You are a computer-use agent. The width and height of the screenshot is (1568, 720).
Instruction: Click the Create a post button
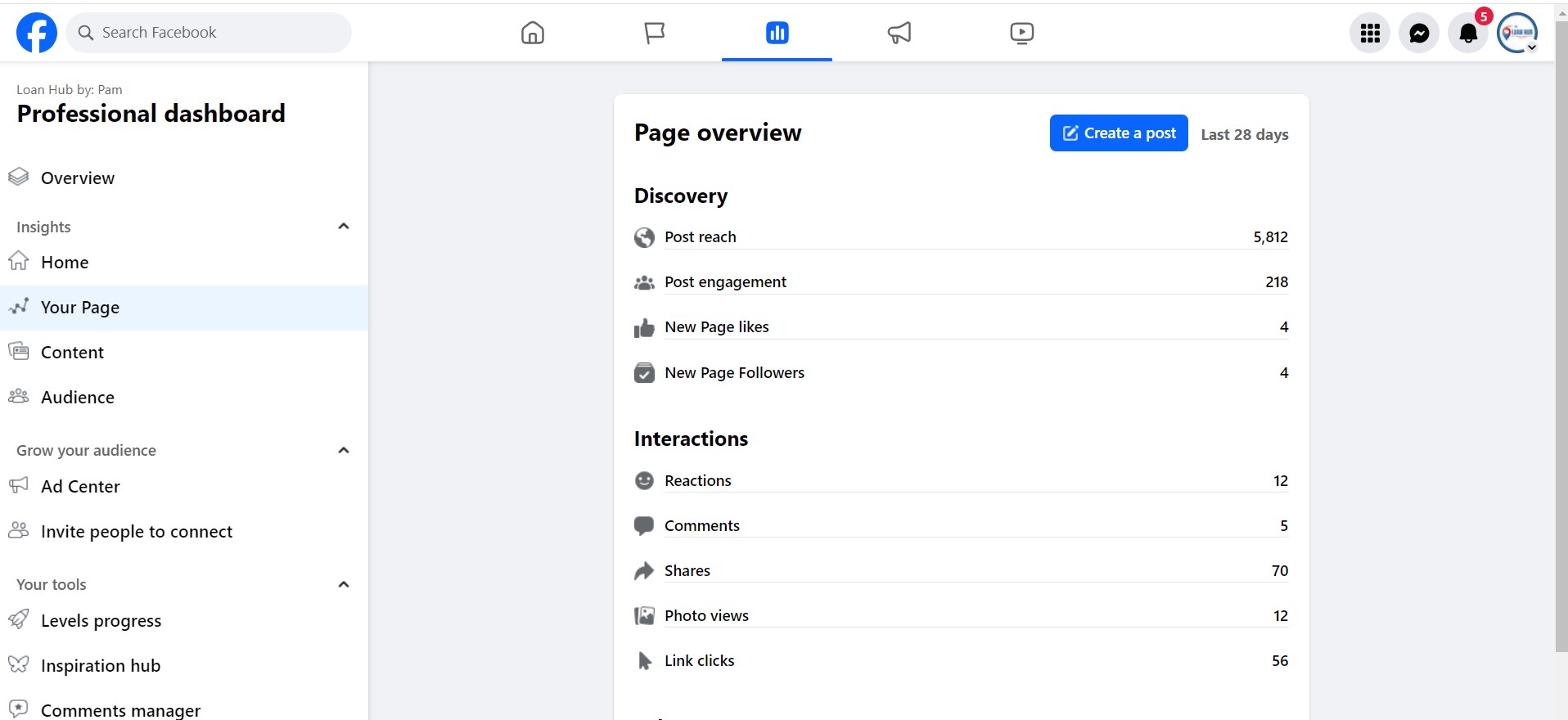(1118, 133)
